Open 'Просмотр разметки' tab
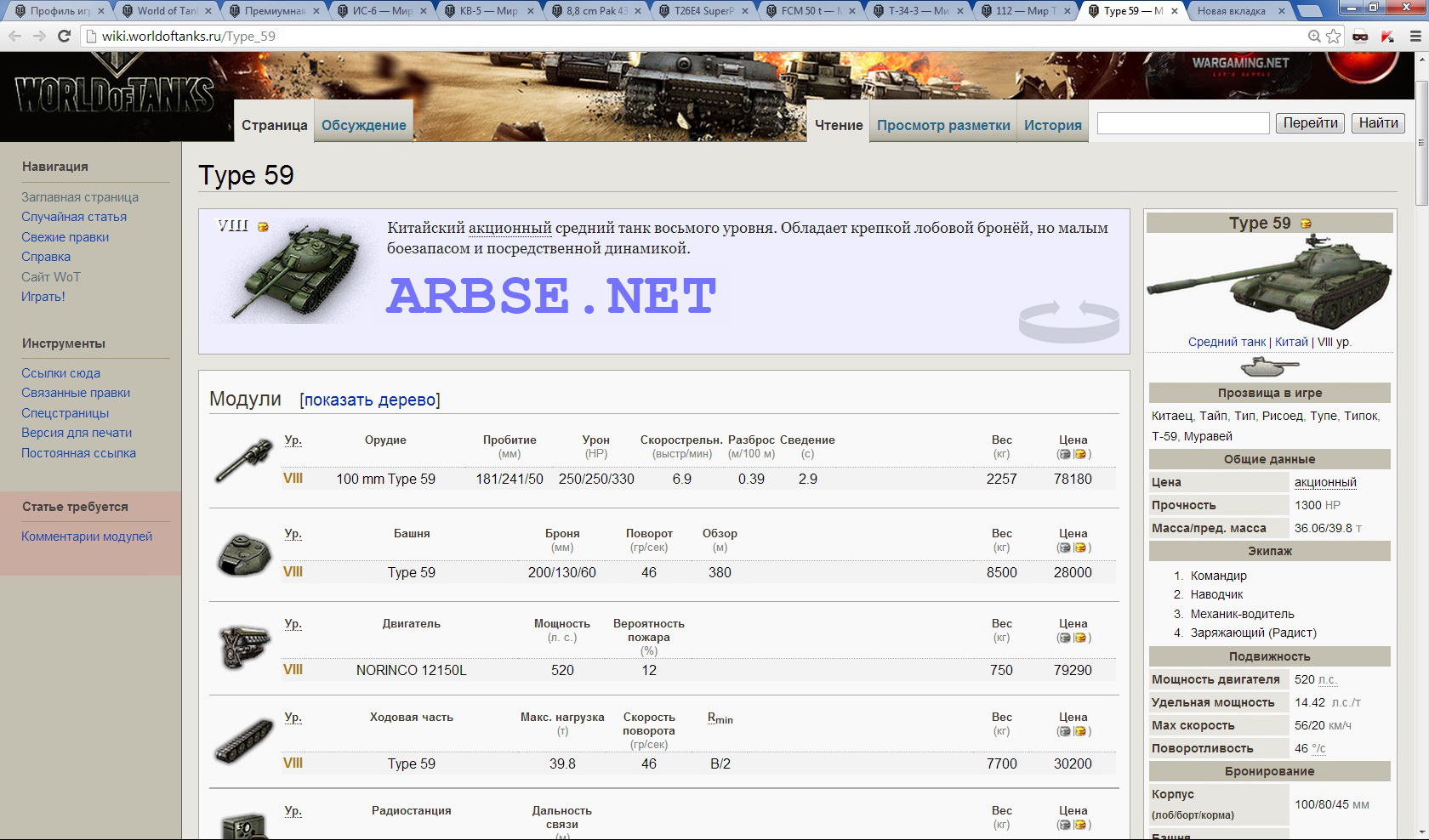 (x=943, y=125)
